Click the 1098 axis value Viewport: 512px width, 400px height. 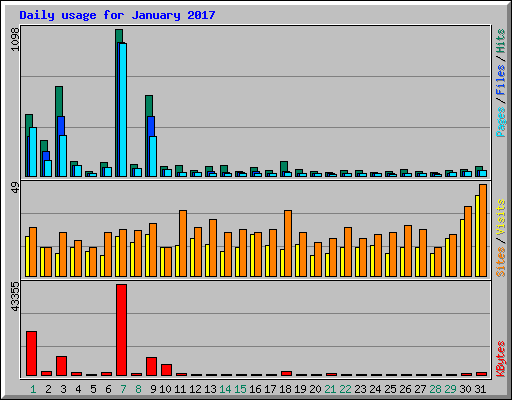[15, 39]
